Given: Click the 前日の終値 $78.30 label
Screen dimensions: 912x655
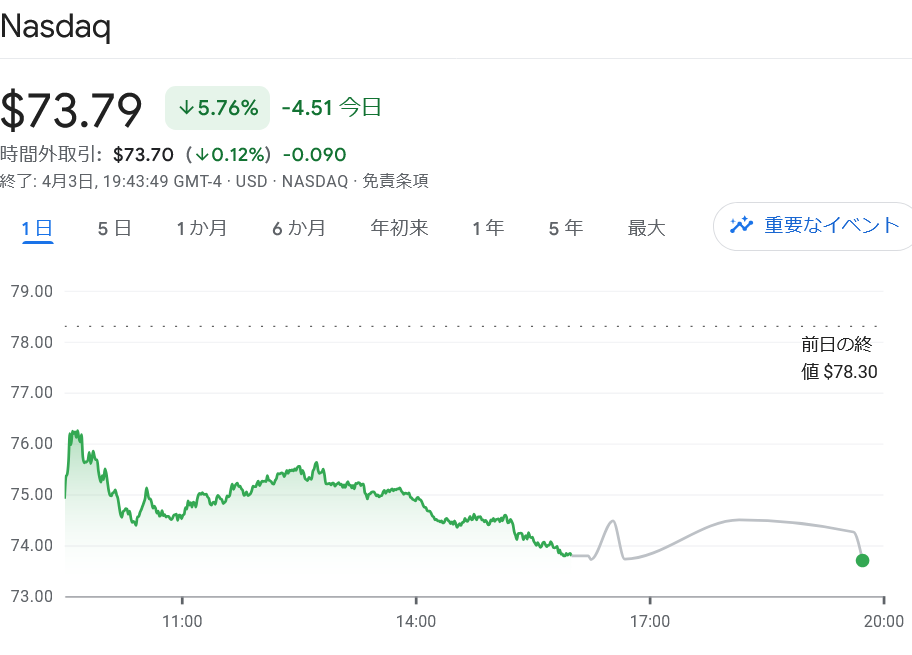Looking at the screenshot, I should [x=836, y=358].
